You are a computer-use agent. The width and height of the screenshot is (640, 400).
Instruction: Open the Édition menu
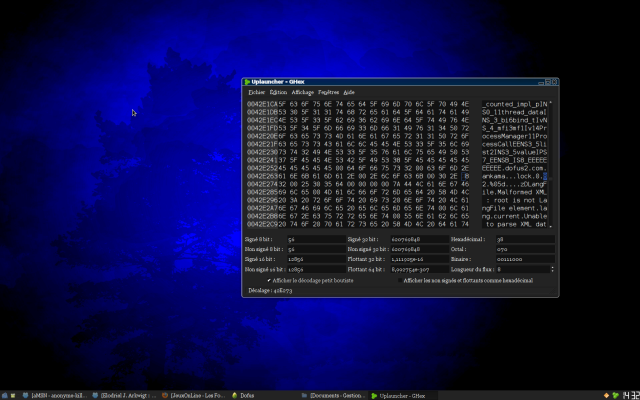pos(277,92)
